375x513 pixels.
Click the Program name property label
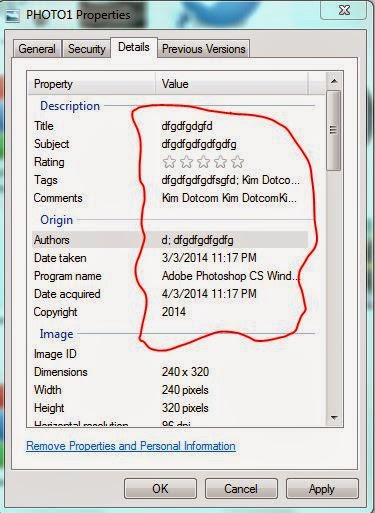click(68, 276)
